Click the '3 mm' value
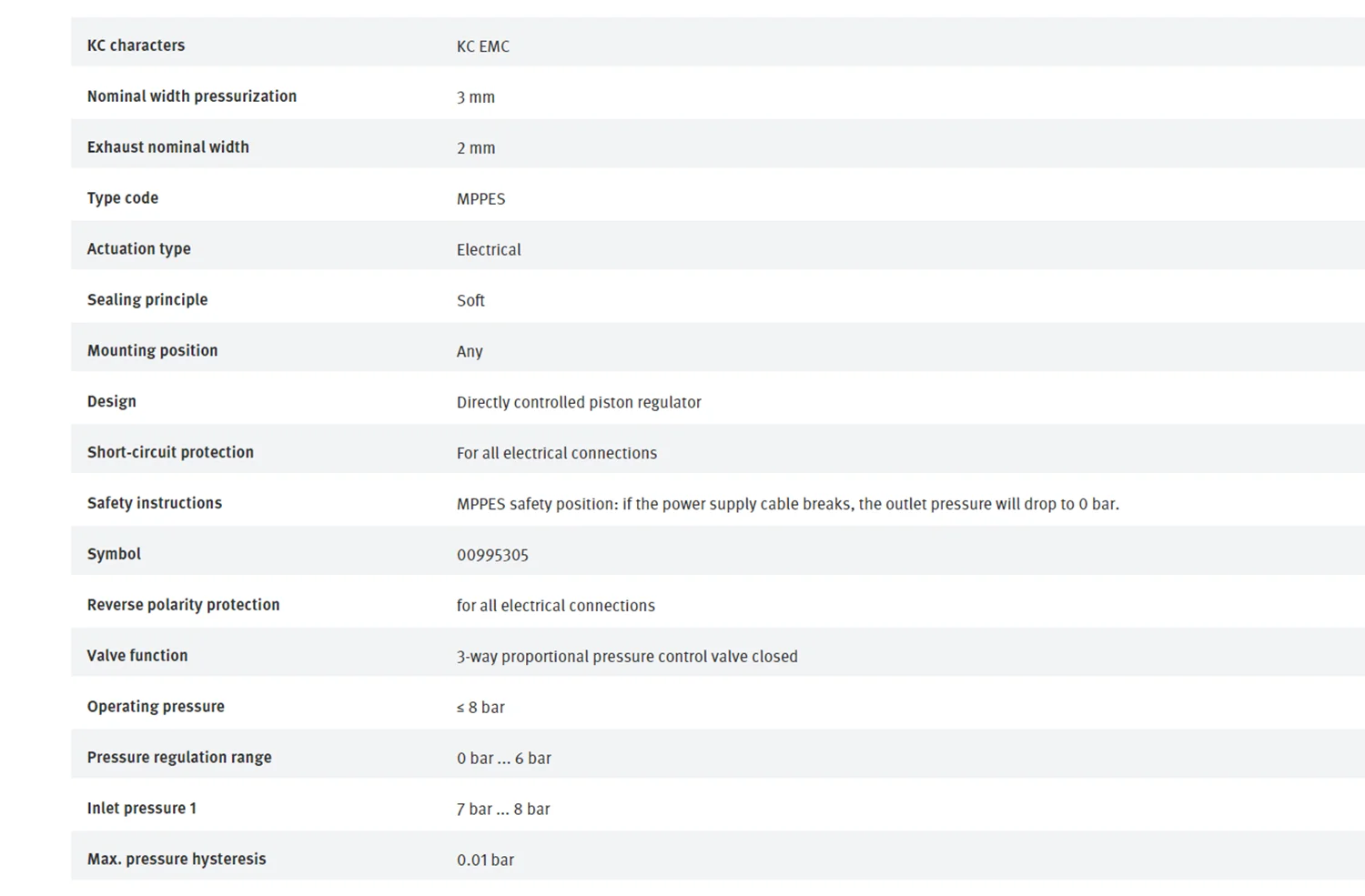The height and width of the screenshot is (896, 1365). [475, 97]
